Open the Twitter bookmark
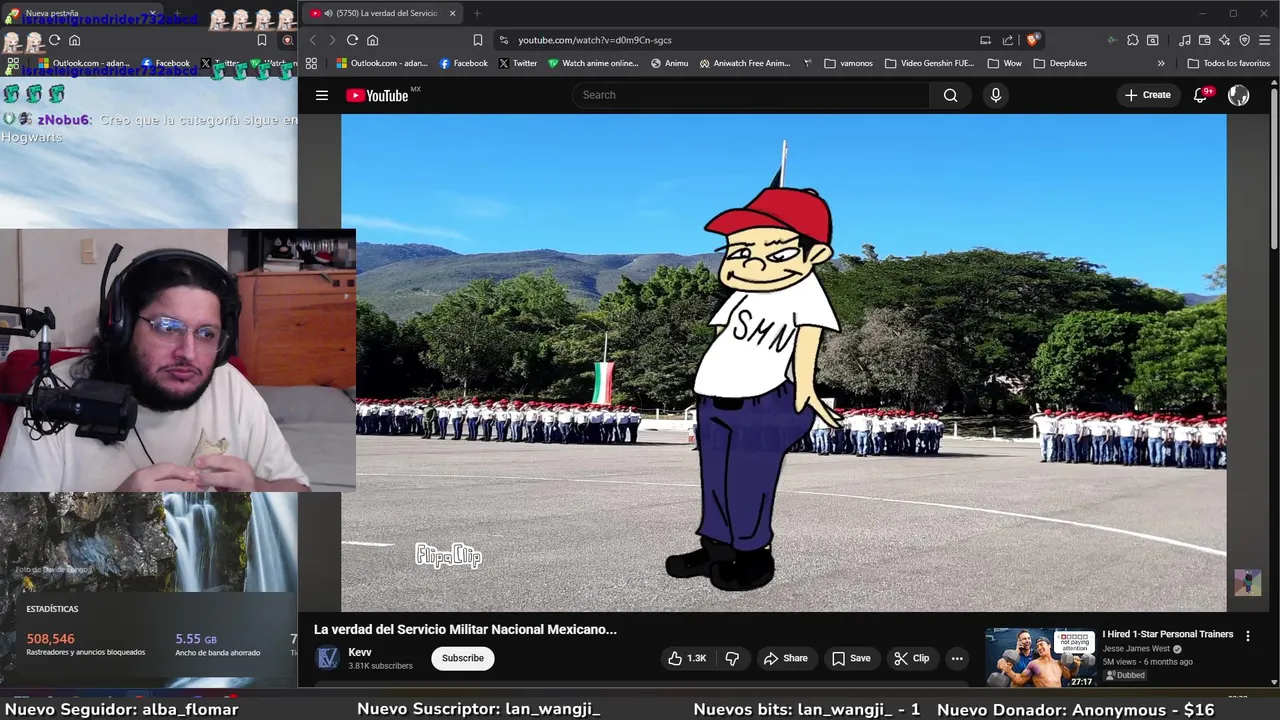 tap(517, 63)
